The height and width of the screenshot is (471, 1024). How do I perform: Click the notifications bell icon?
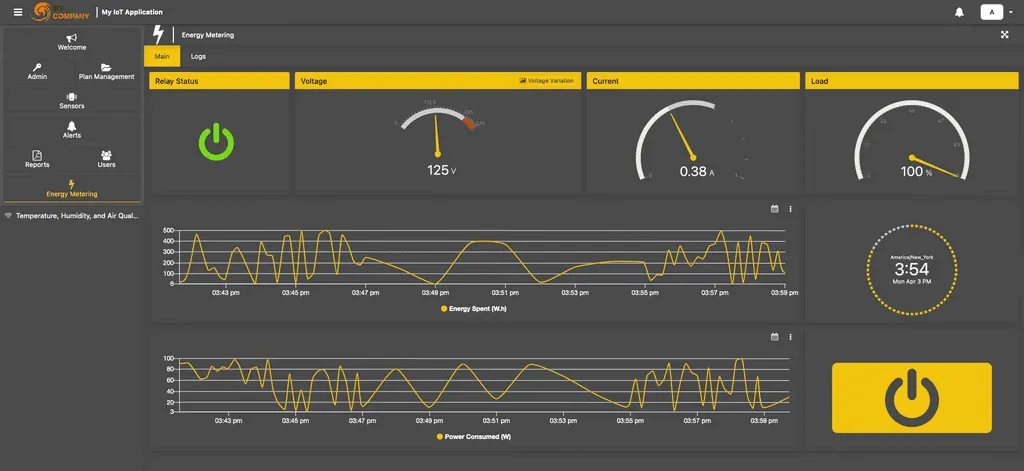959,12
